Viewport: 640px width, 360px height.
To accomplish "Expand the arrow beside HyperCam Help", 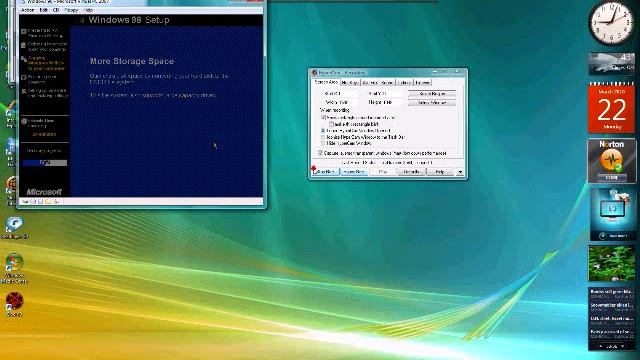I will (460, 172).
